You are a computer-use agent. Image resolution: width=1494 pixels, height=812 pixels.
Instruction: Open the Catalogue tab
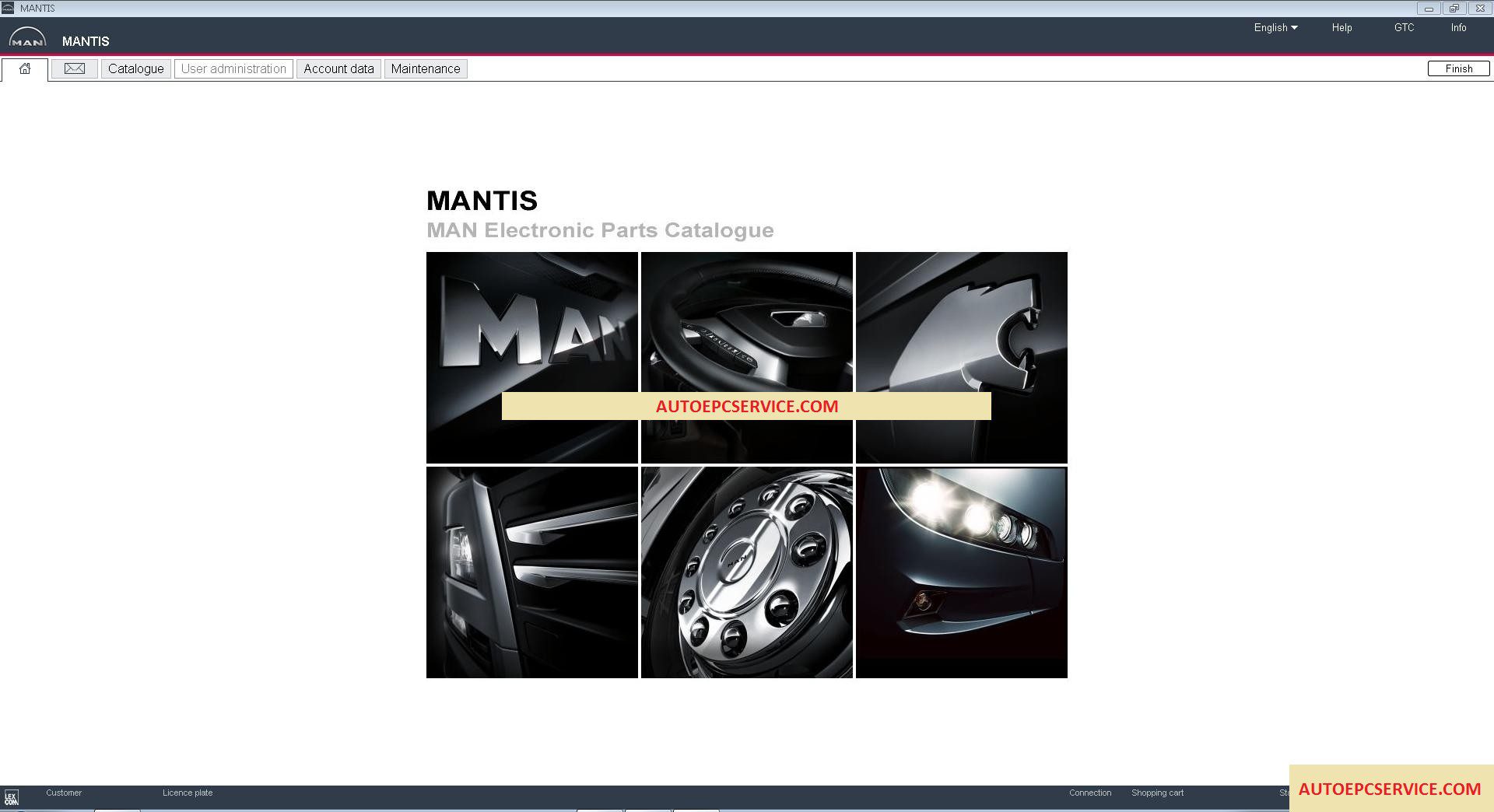tap(136, 68)
